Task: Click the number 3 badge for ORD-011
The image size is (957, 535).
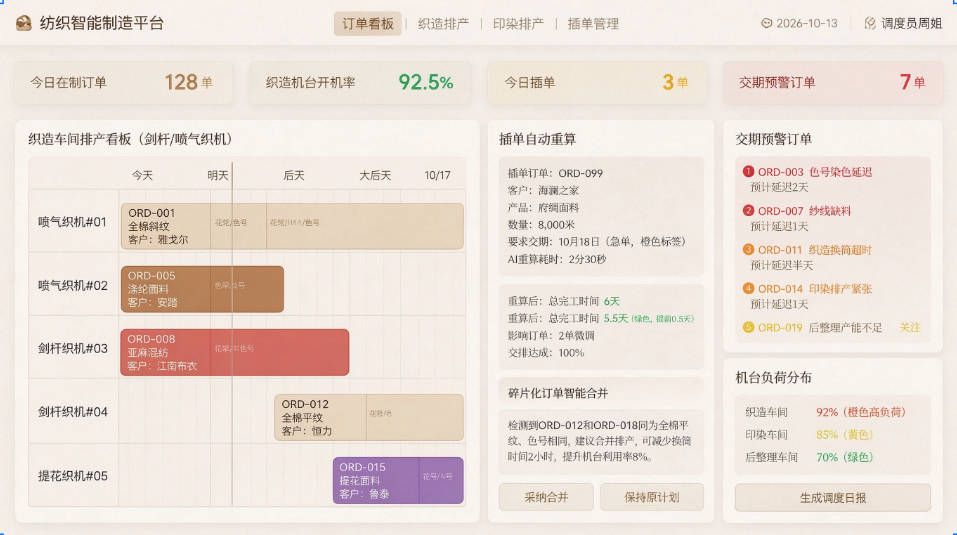Action: 748,250
